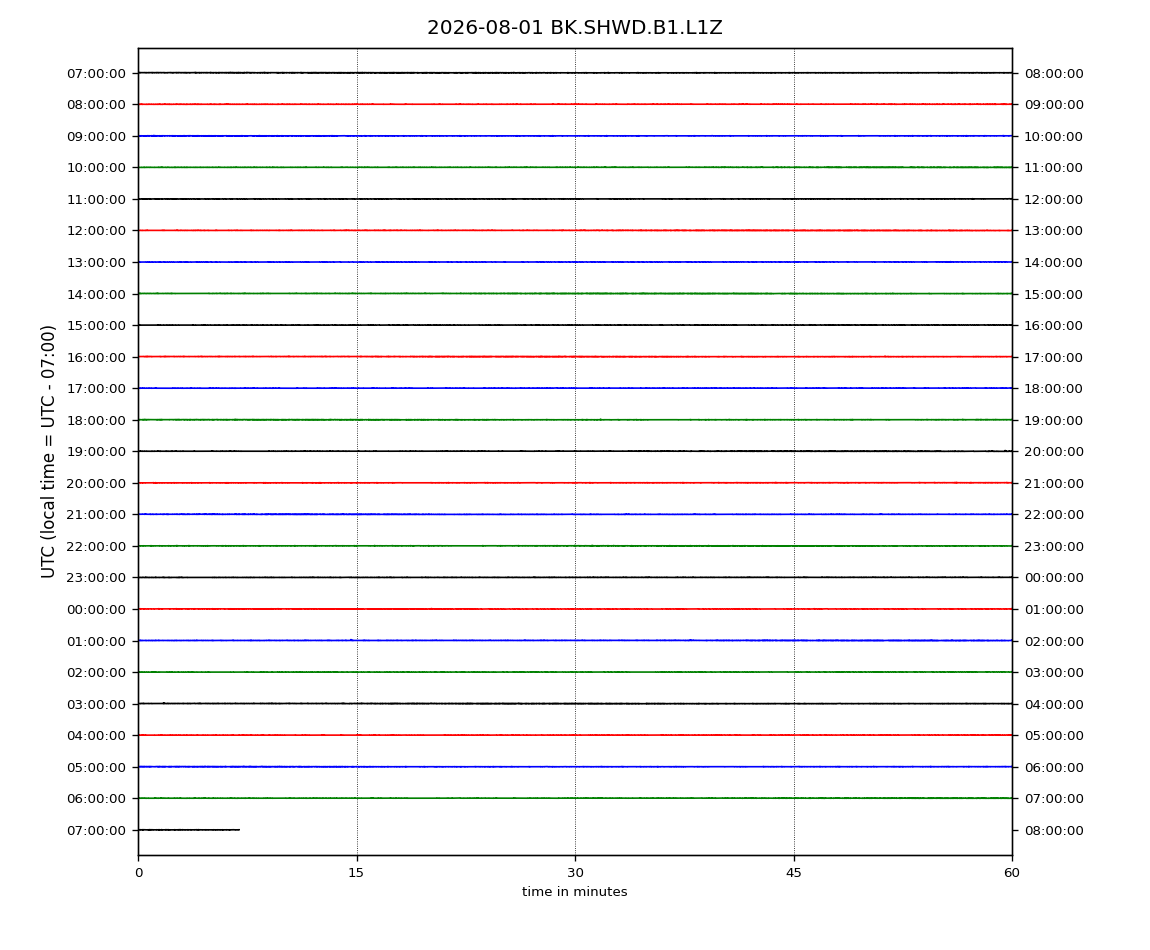The image size is (1150, 950).
Task: Click left-axis time label "21:00:00"
Action: pyautogui.click(x=96, y=515)
